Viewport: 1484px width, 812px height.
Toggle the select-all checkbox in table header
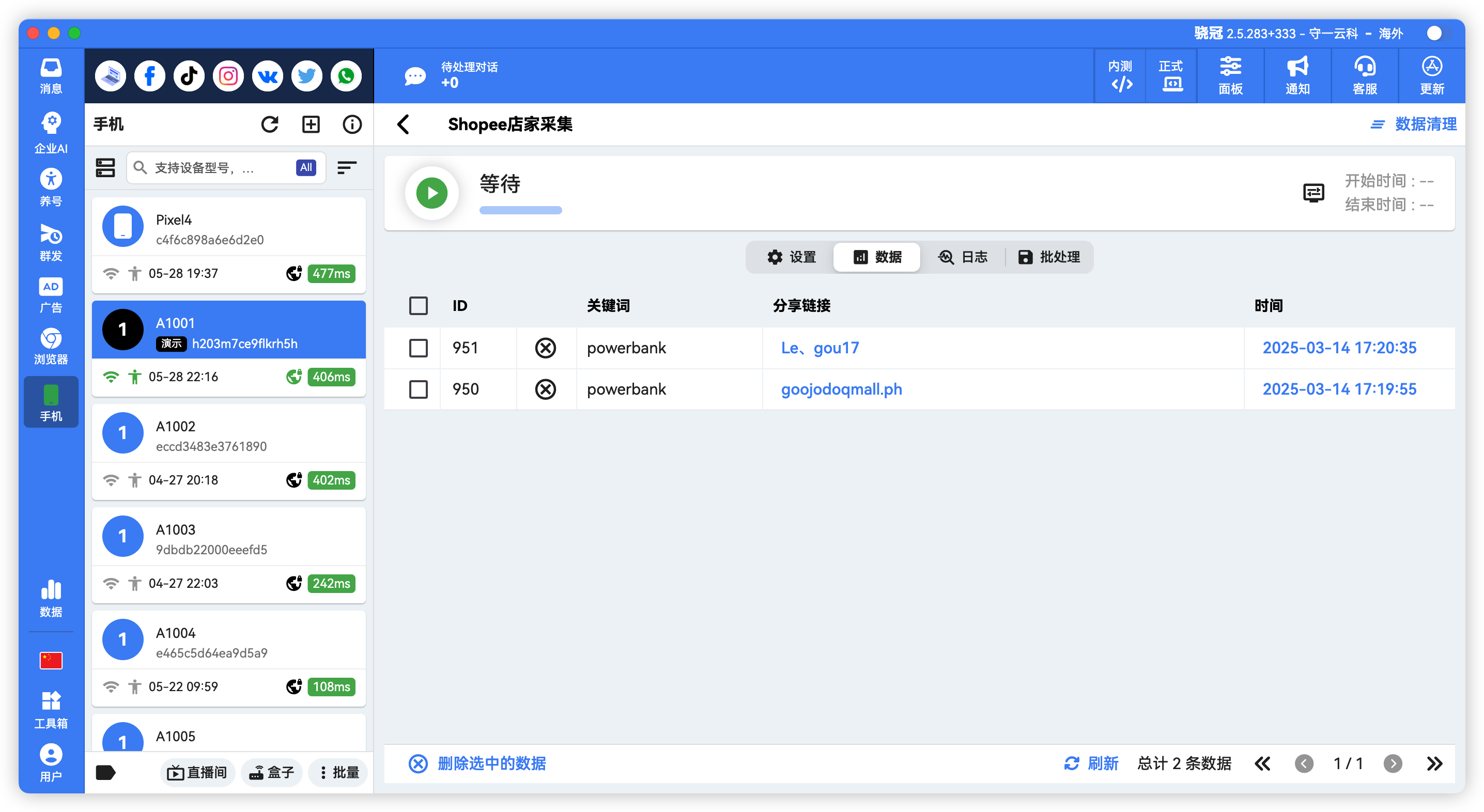[418, 306]
